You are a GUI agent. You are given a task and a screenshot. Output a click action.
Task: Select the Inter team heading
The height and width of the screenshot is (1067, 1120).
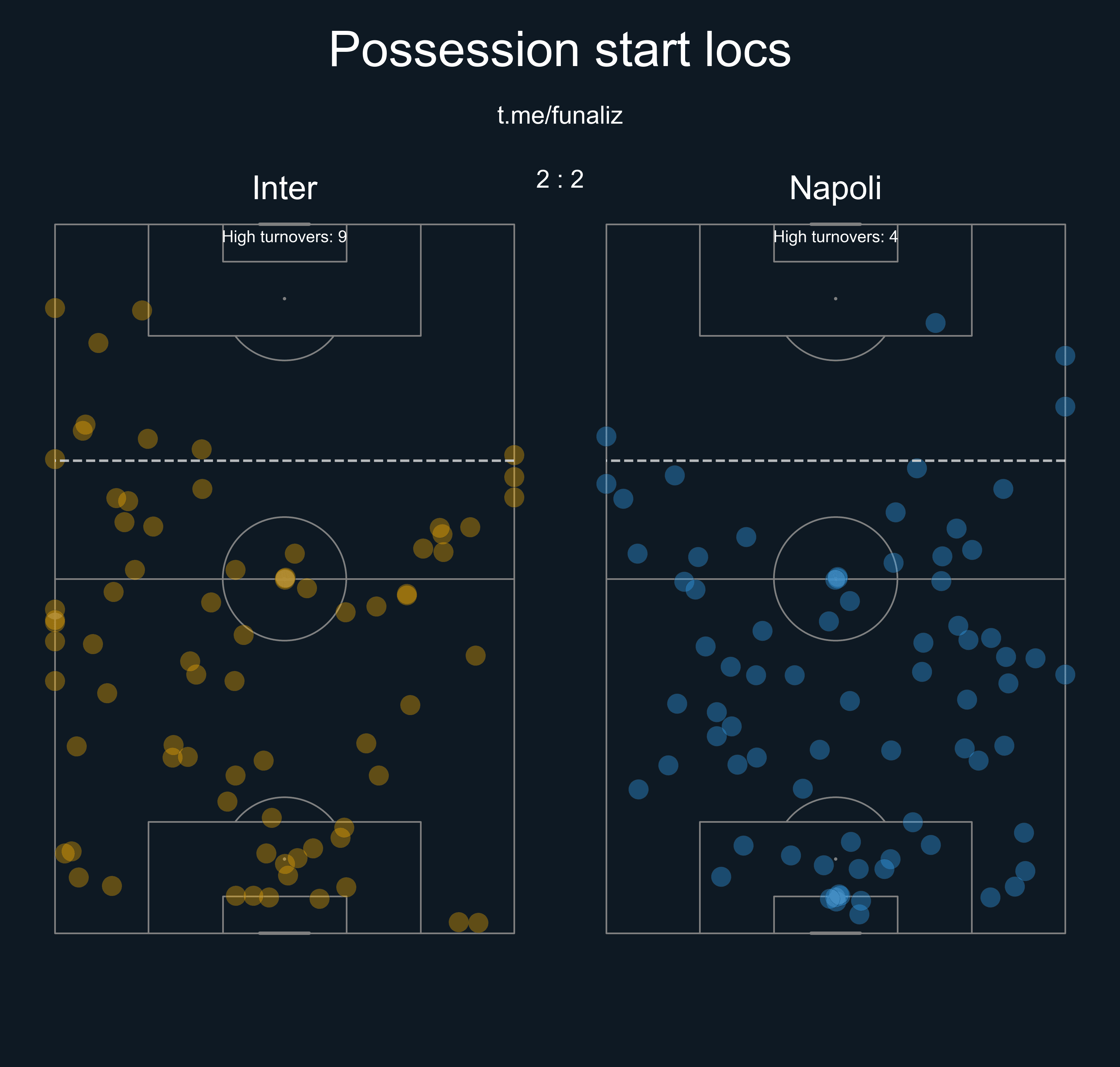click(284, 188)
